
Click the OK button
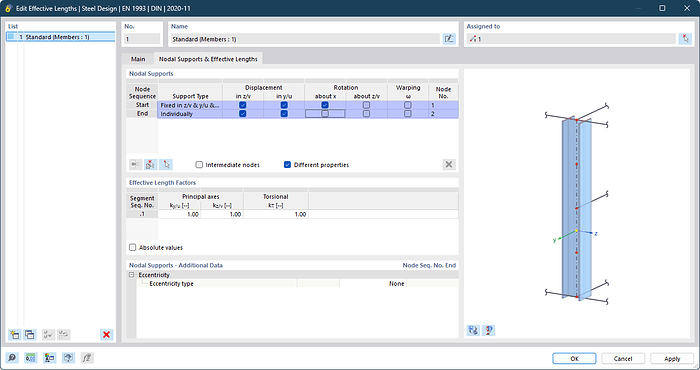pyautogui.click(x=574, y=358)
